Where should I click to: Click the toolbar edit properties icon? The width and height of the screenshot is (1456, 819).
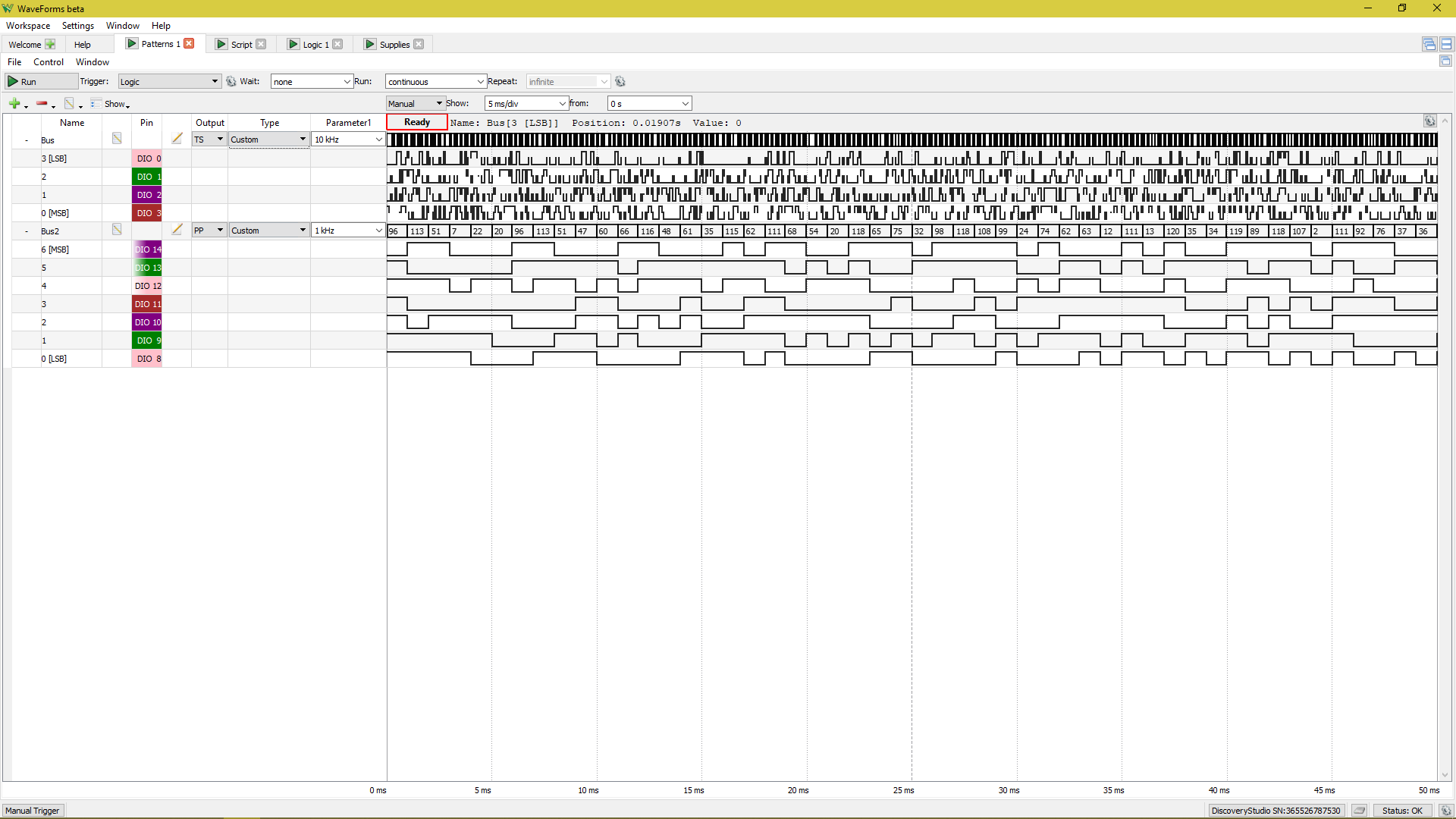pyautogui.click(x=70, y=104)
